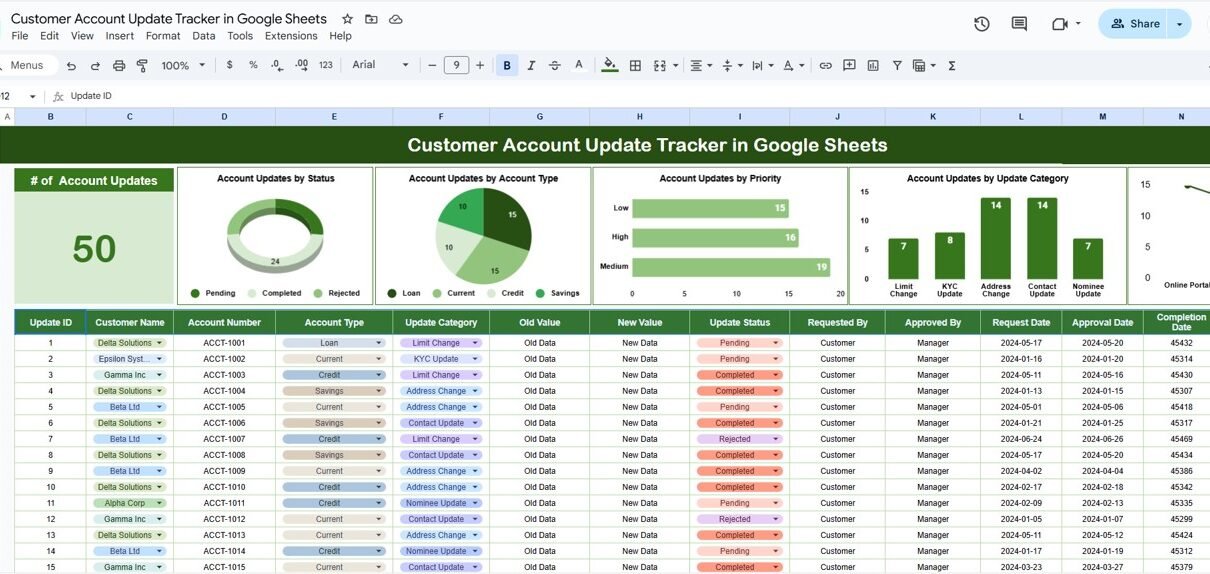
Task: Expand the Loan account type dropdown in row 1
Action: (x=378, y=343)
